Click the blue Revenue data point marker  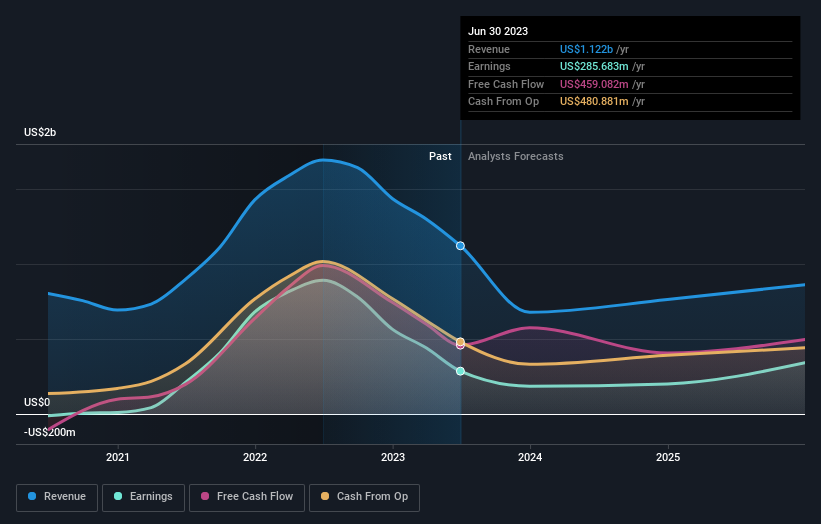tap(460, 246)
